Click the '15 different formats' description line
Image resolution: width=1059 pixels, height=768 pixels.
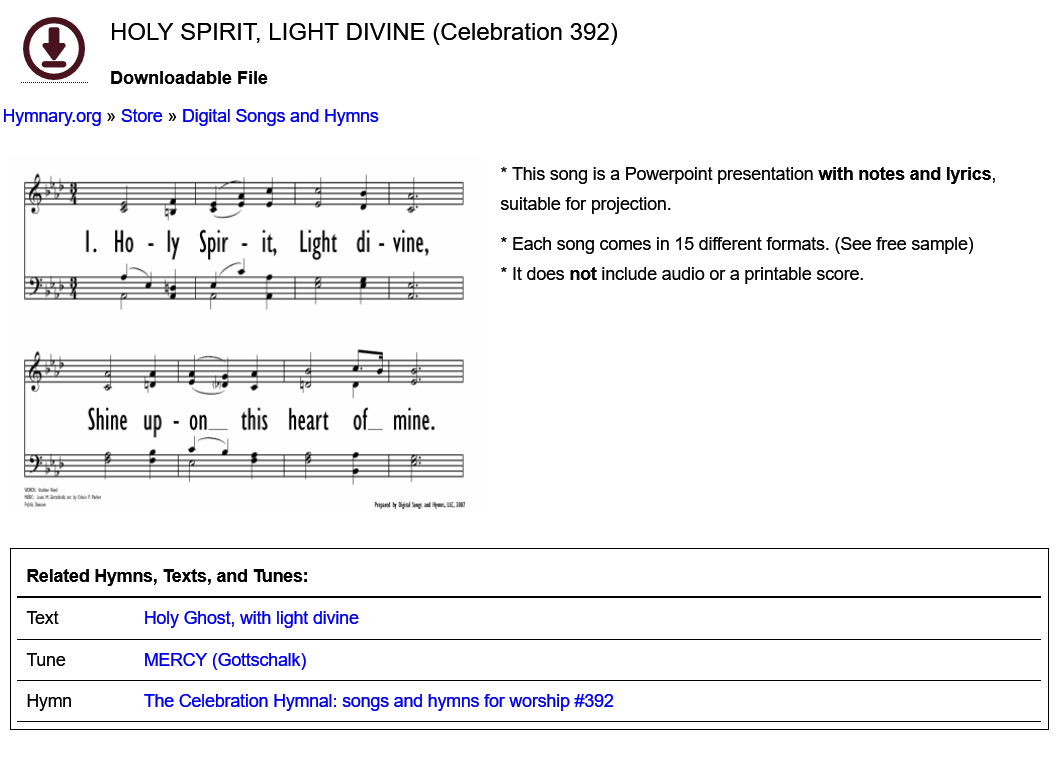click(x=737, y=244)
